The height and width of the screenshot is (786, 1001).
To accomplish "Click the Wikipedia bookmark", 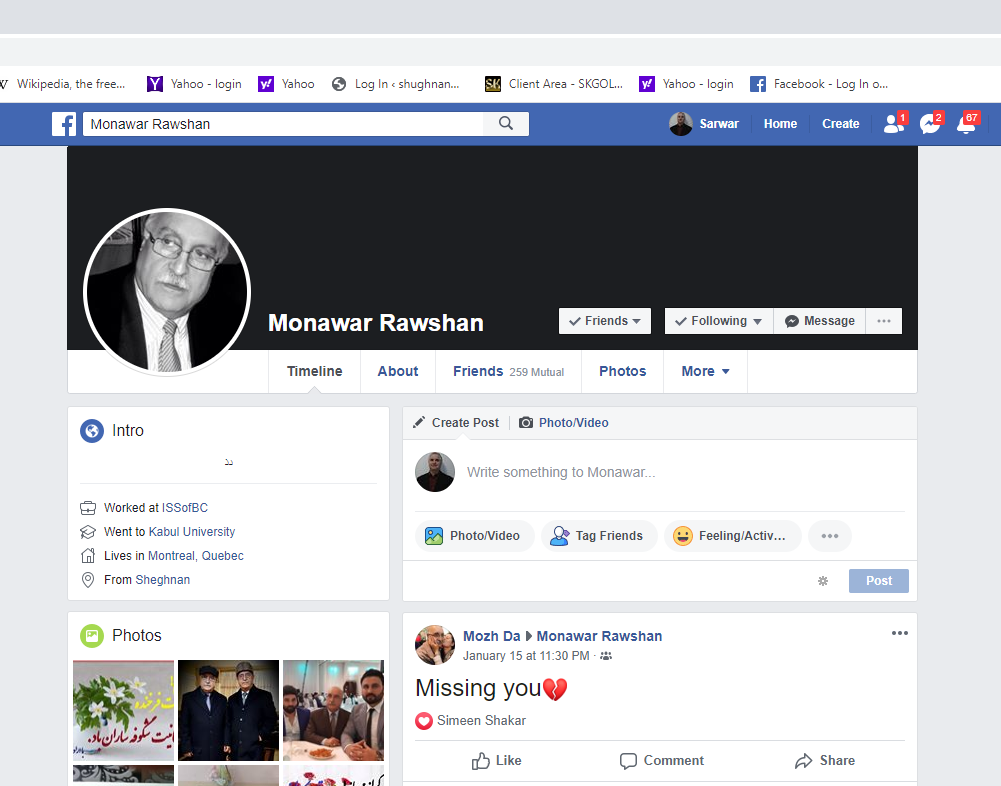I will point(64,84).
